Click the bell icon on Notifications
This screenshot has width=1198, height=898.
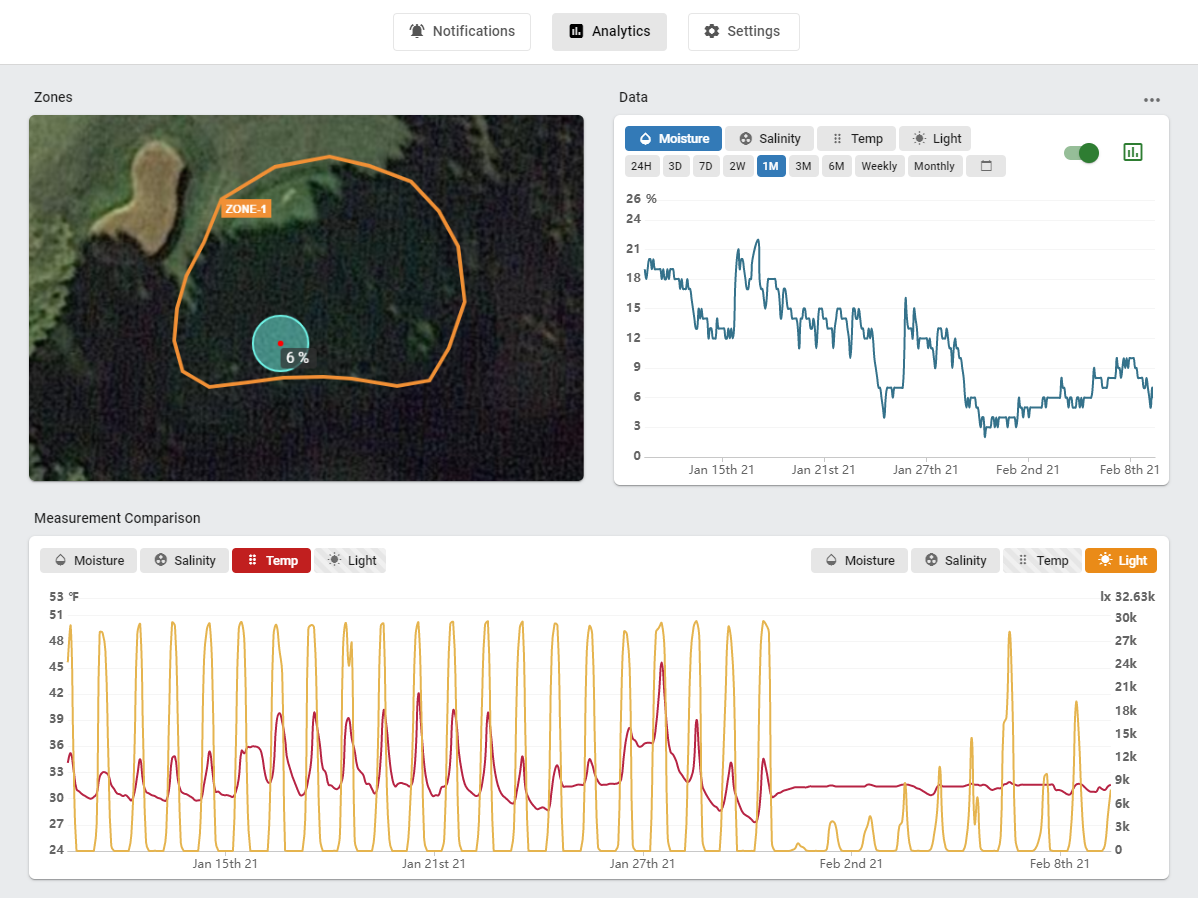coord(416,31)
